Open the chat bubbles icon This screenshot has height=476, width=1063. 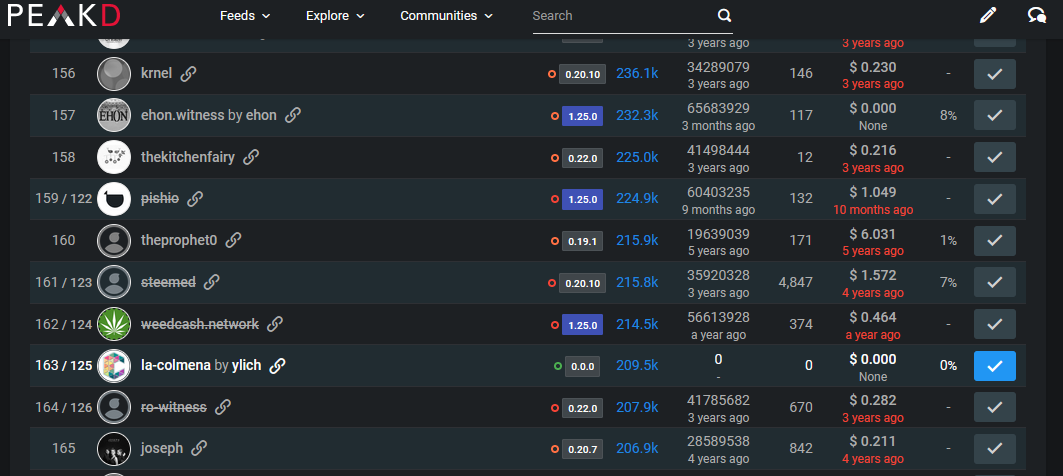(x=1037, y=16)
